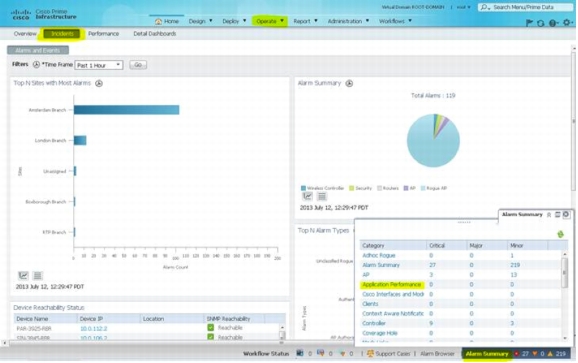Open the Time Frame Past 1 Hour dropdown
The height and width of the screenshot is (363, 578).
pyautogui.click(x=99, y=65)
